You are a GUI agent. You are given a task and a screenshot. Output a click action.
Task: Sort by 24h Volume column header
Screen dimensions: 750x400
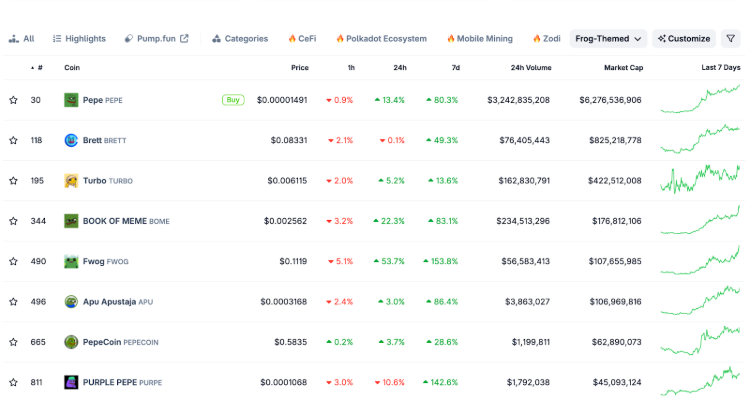coord(531,68)
